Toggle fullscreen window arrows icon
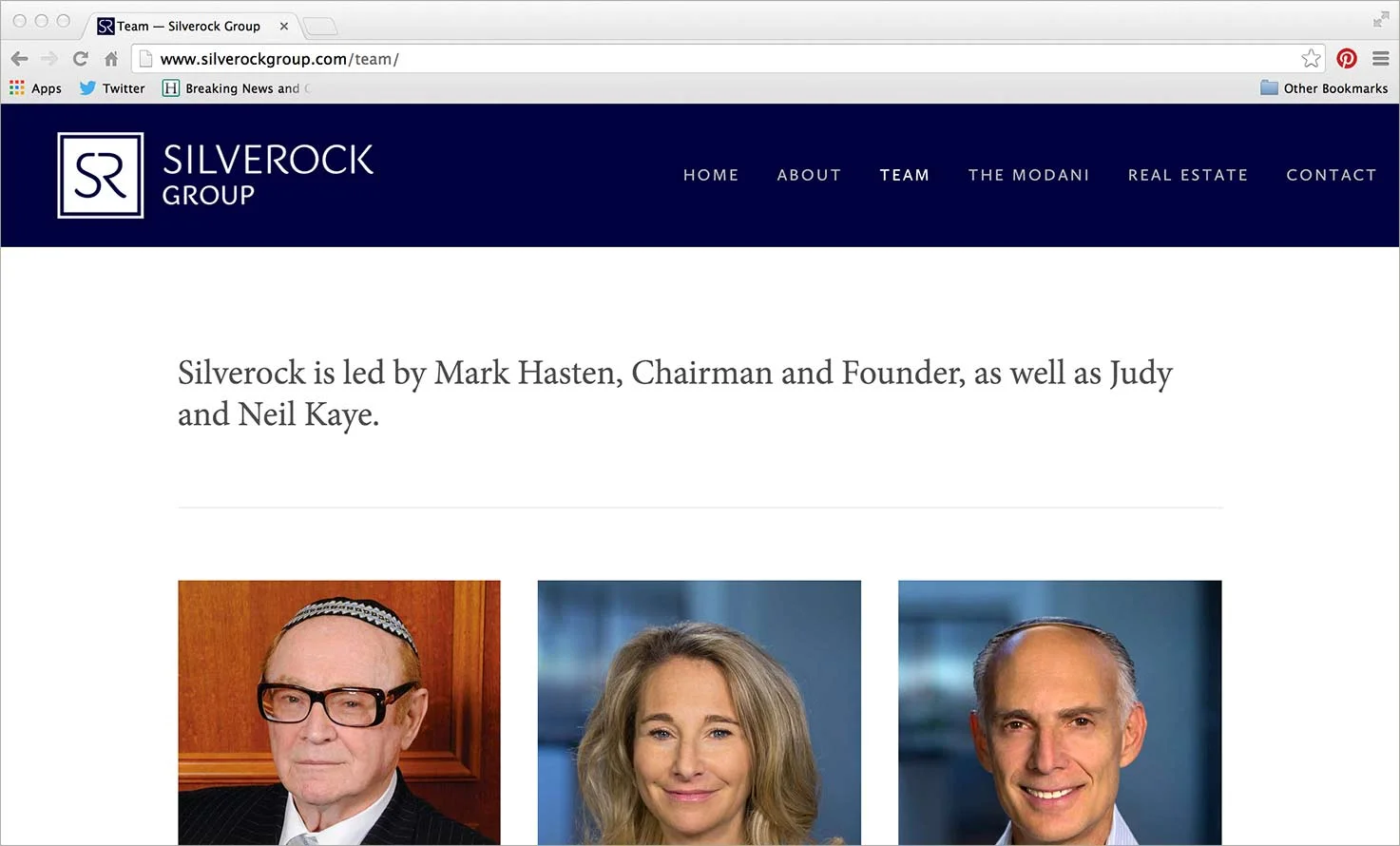Image resolution: width=1400 pixels, height=846 pixels. pyautogui.click(x=1381, y=19)
